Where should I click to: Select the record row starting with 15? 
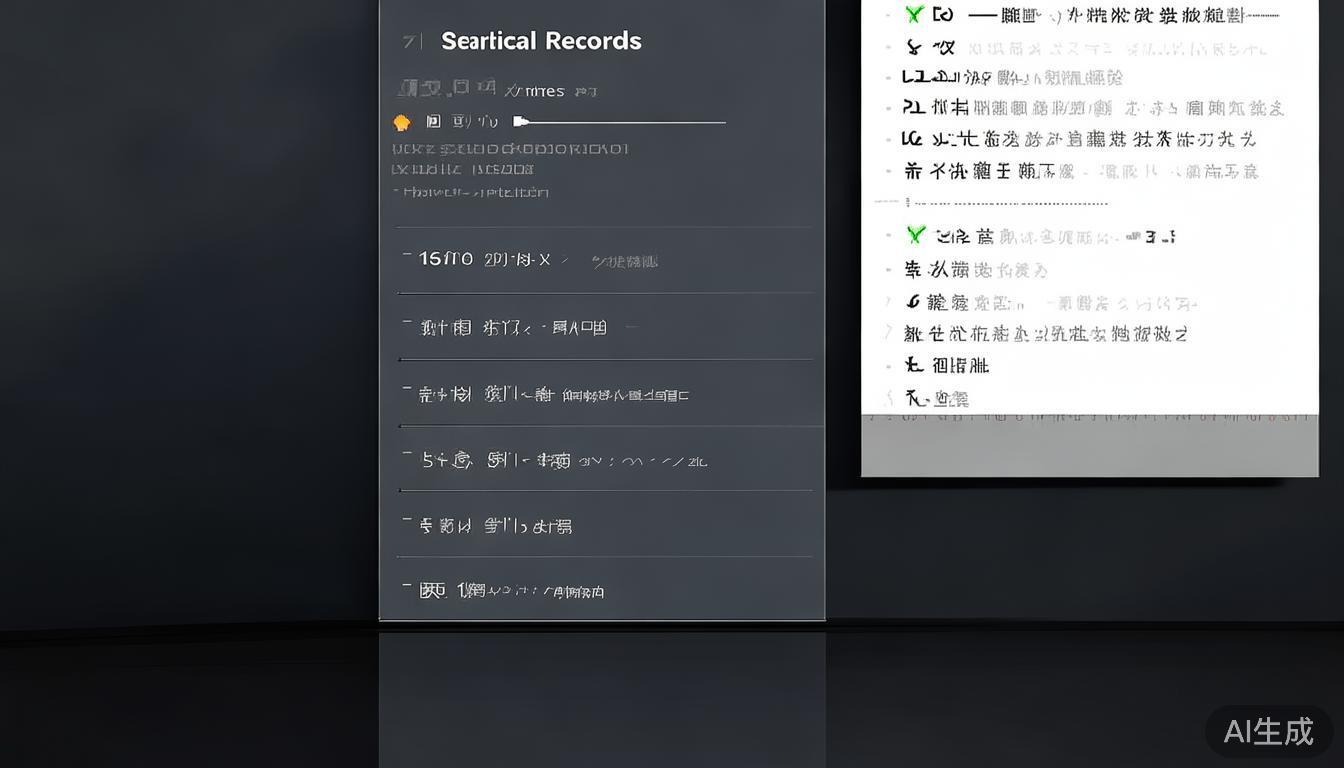point(605,260)
